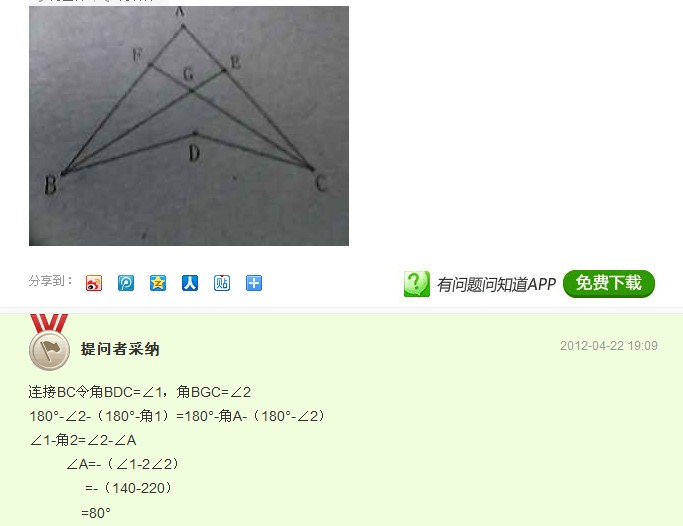The image size is (683, 526).
Task: Click the line ∠1-角2=∠2-∠A
Action: tap(83, 440)
